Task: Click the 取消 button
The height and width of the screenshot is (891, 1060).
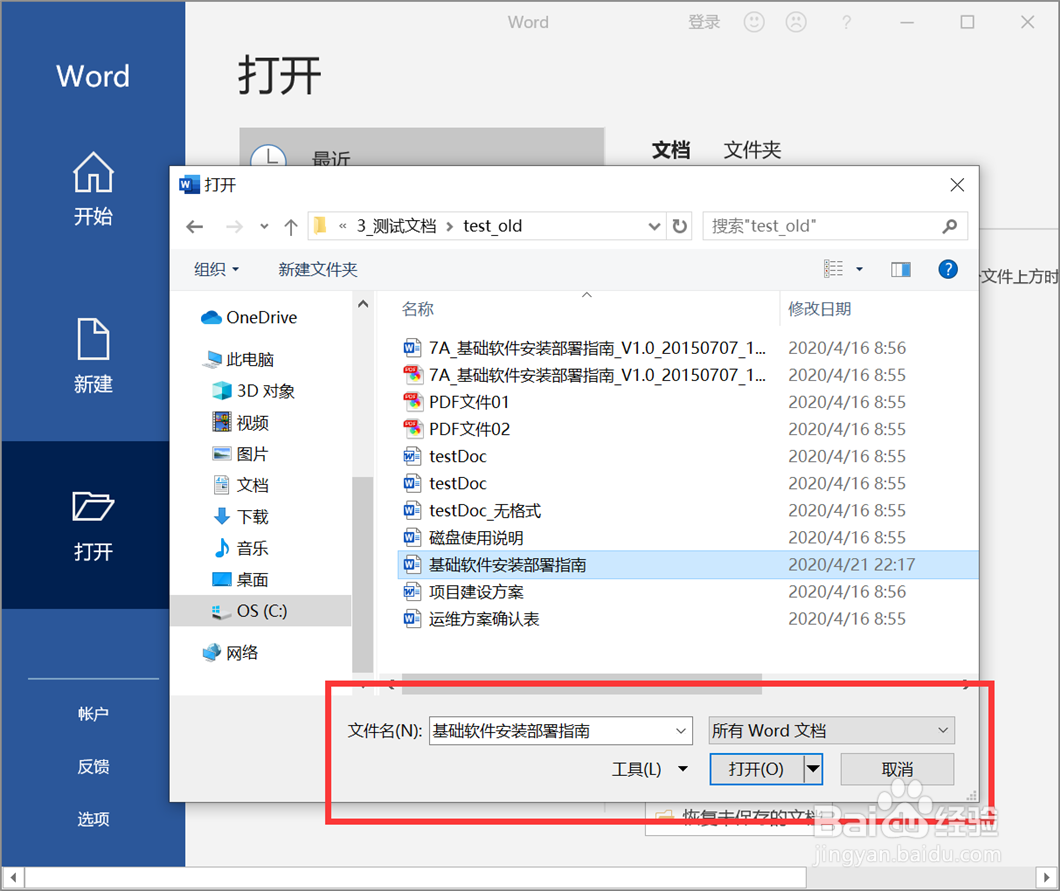Action: pos(897,769)
